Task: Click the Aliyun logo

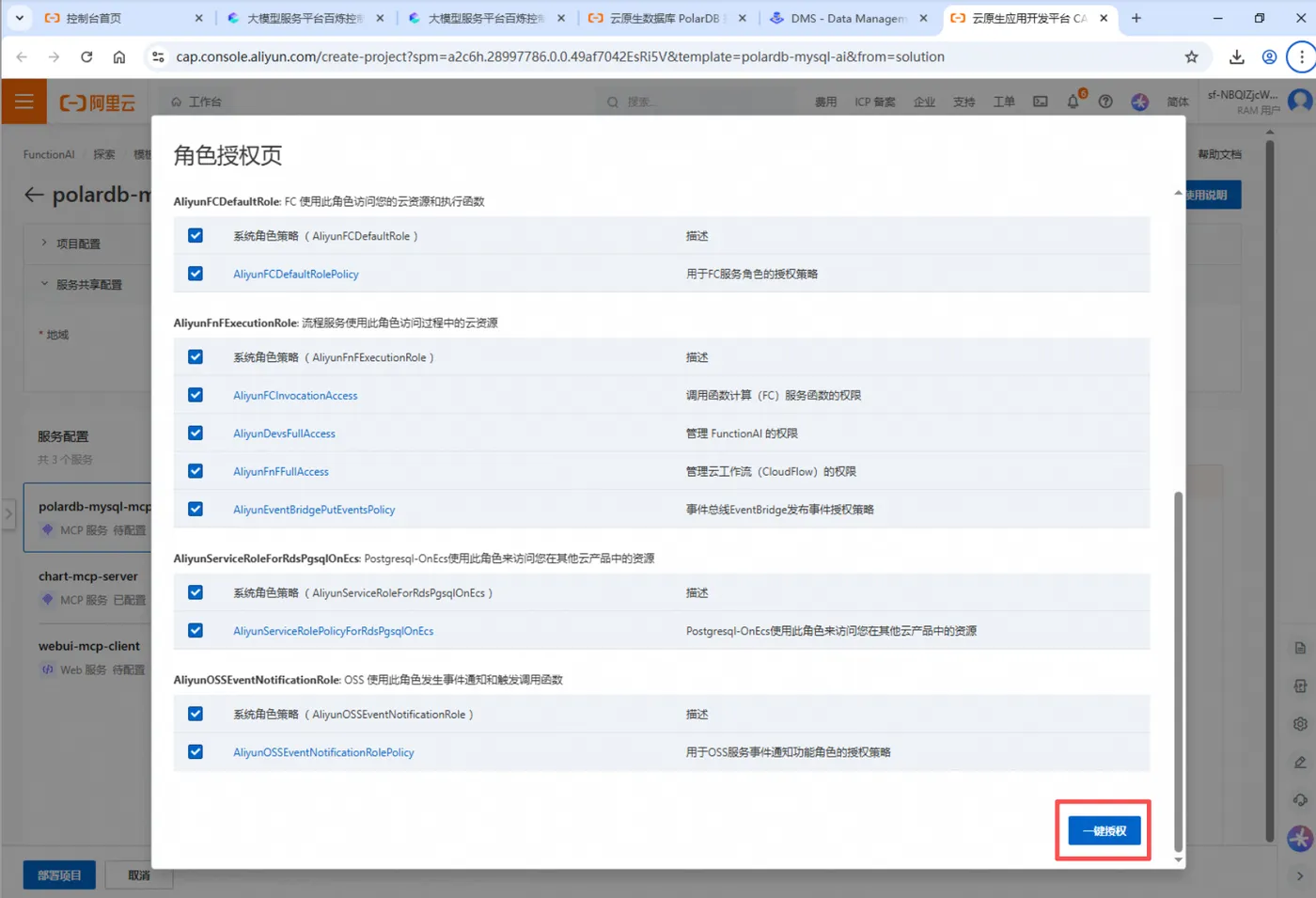Action: [x=98, y=102]
